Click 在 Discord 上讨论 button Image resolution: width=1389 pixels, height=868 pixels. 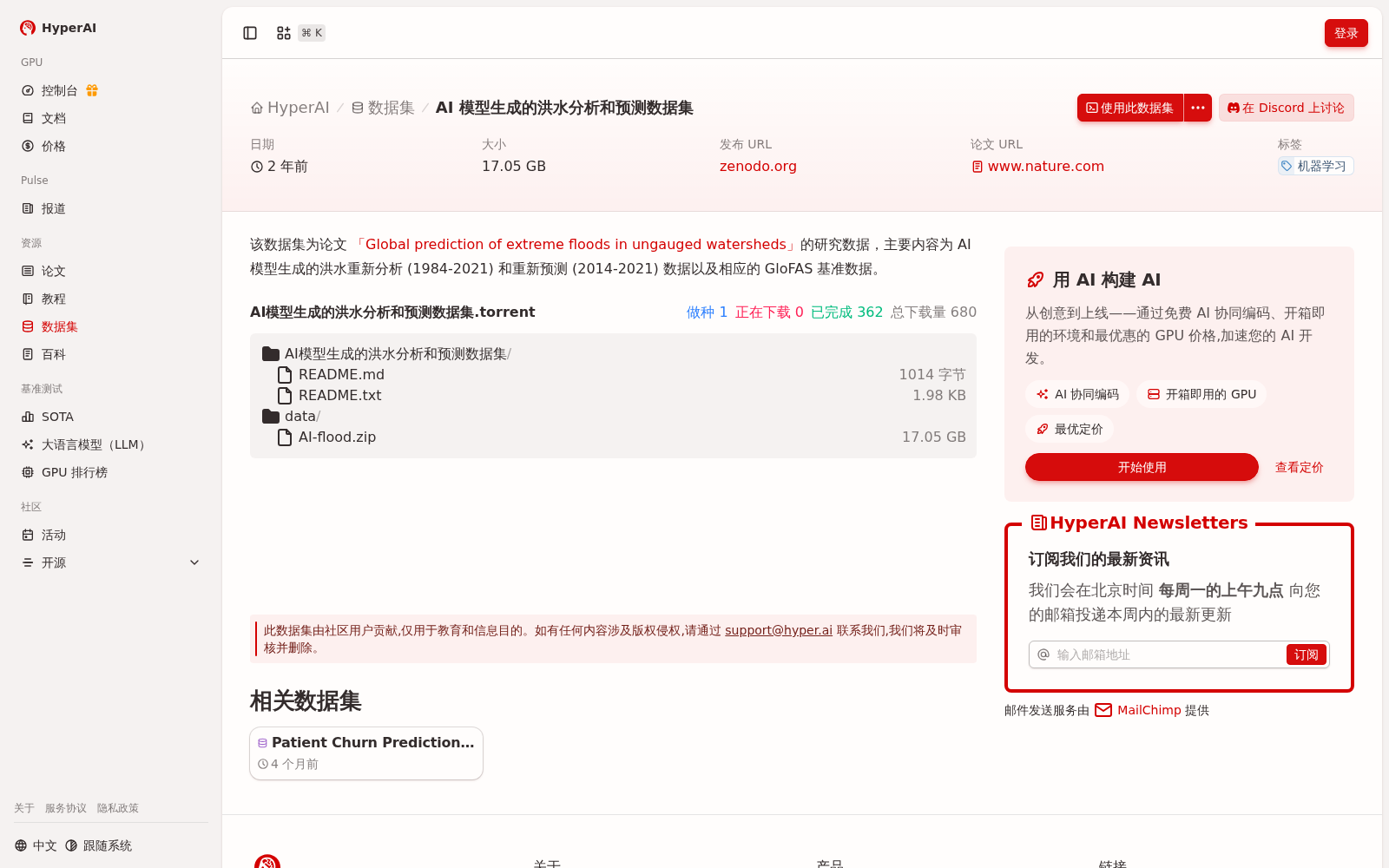pos(1286,108)
